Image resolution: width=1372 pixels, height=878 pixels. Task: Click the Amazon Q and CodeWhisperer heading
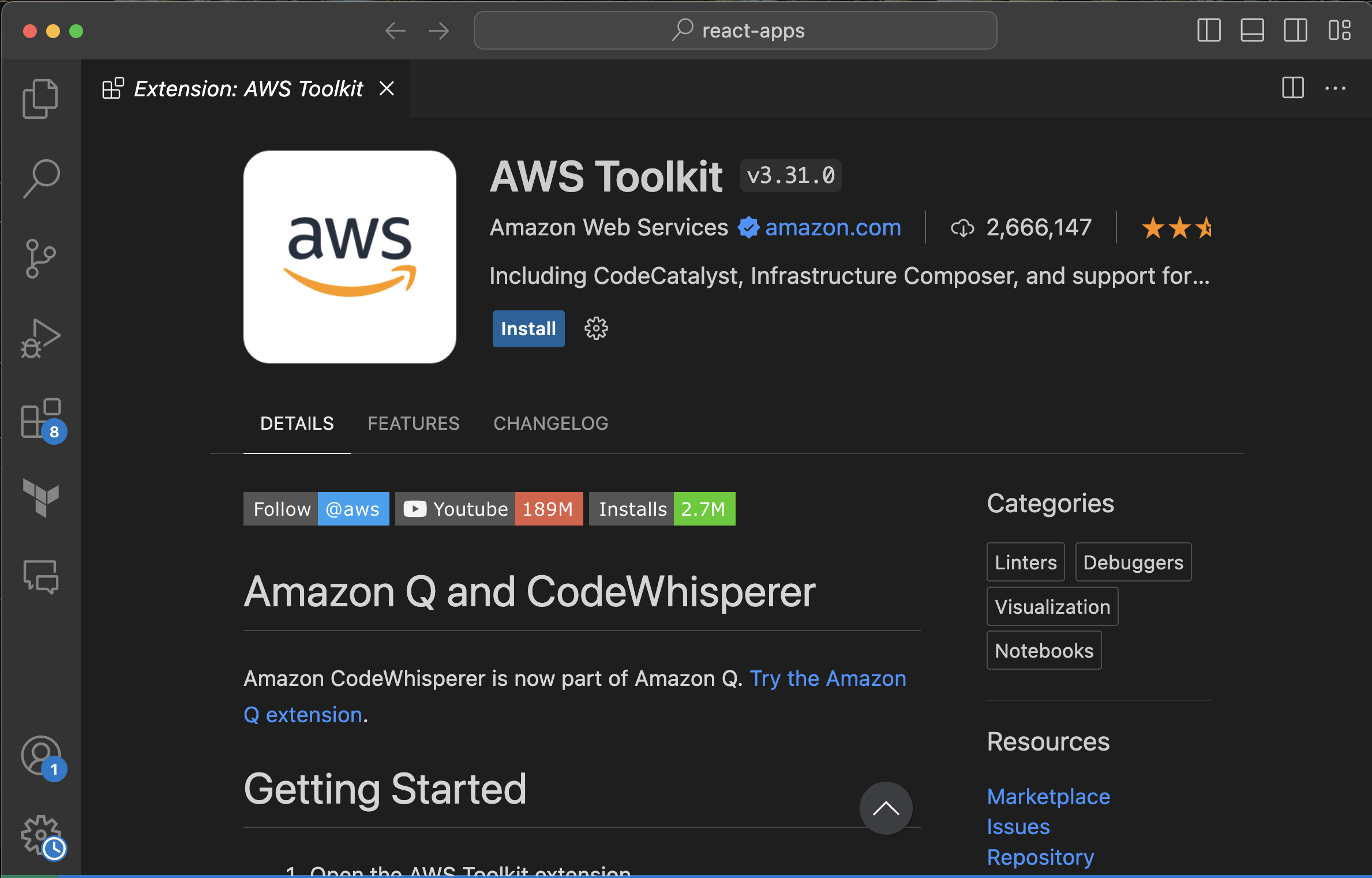(530, 592)
